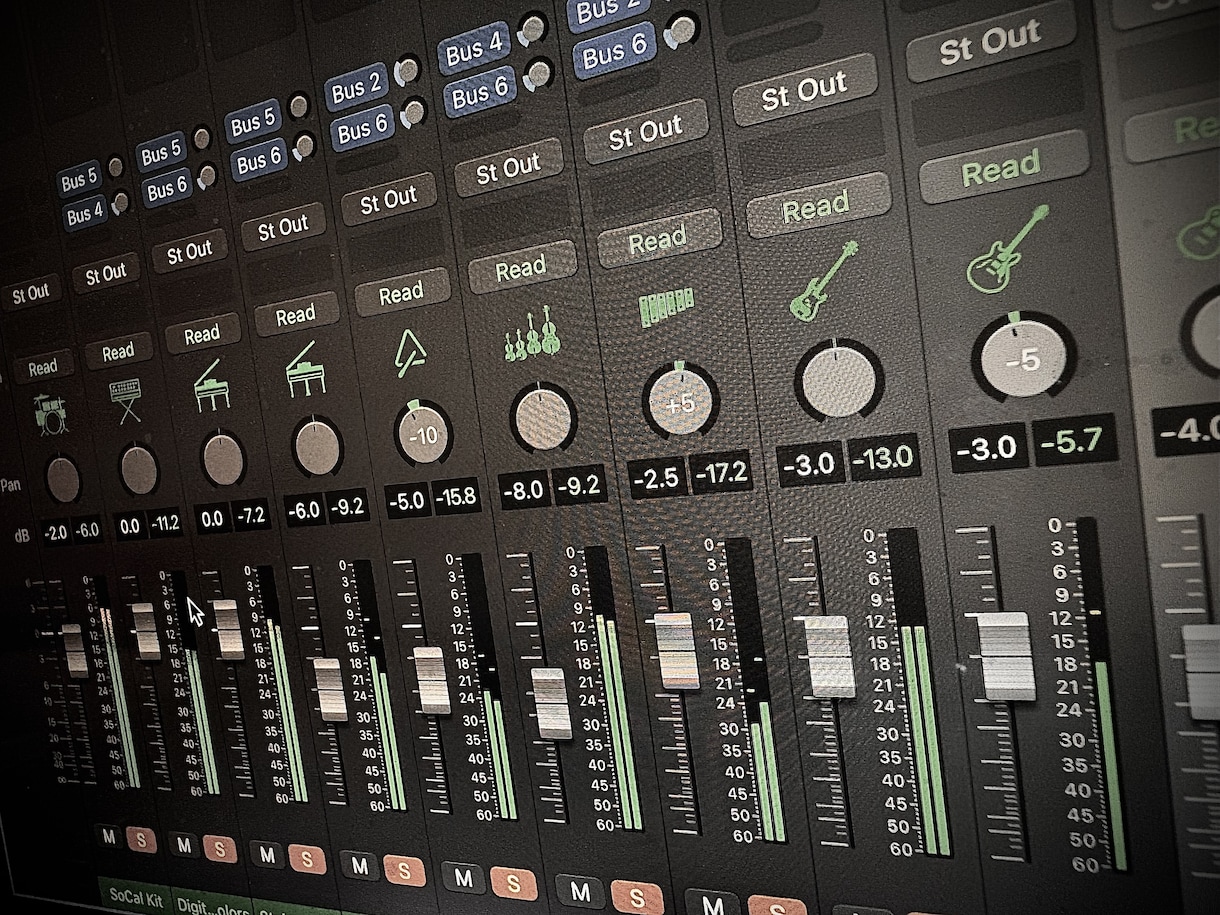Click the grand piano icon above 0.0 / -7.2
This screenshot has width=1220, height=915.
[x=211, y=385]
